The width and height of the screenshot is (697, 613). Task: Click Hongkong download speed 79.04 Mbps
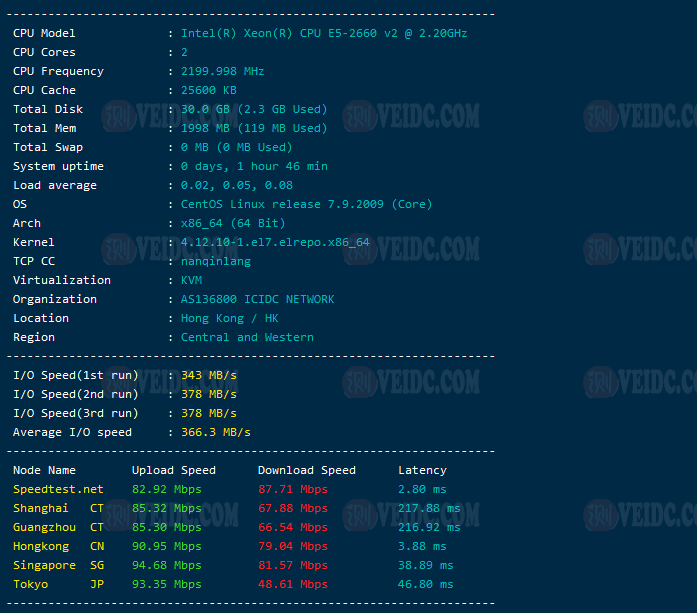click(x=292, y=546)
